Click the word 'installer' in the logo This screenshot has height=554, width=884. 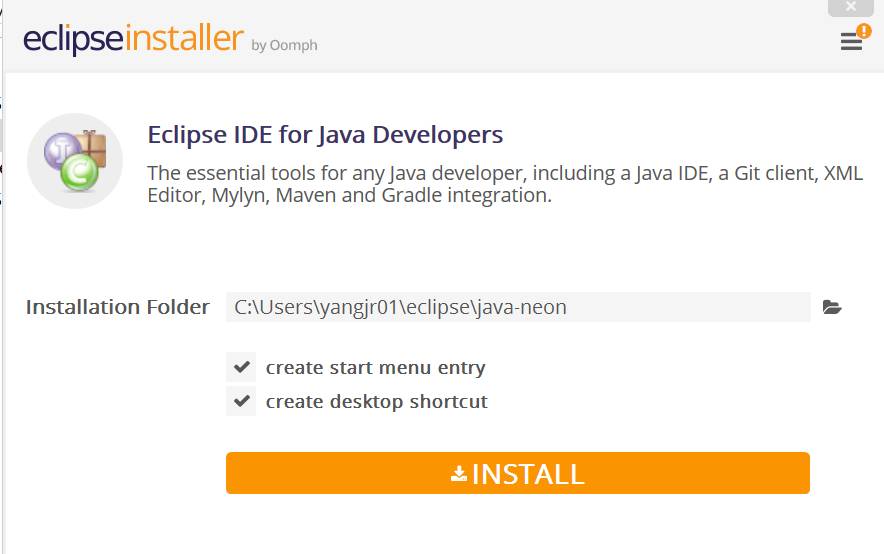(x=185, y=40)
